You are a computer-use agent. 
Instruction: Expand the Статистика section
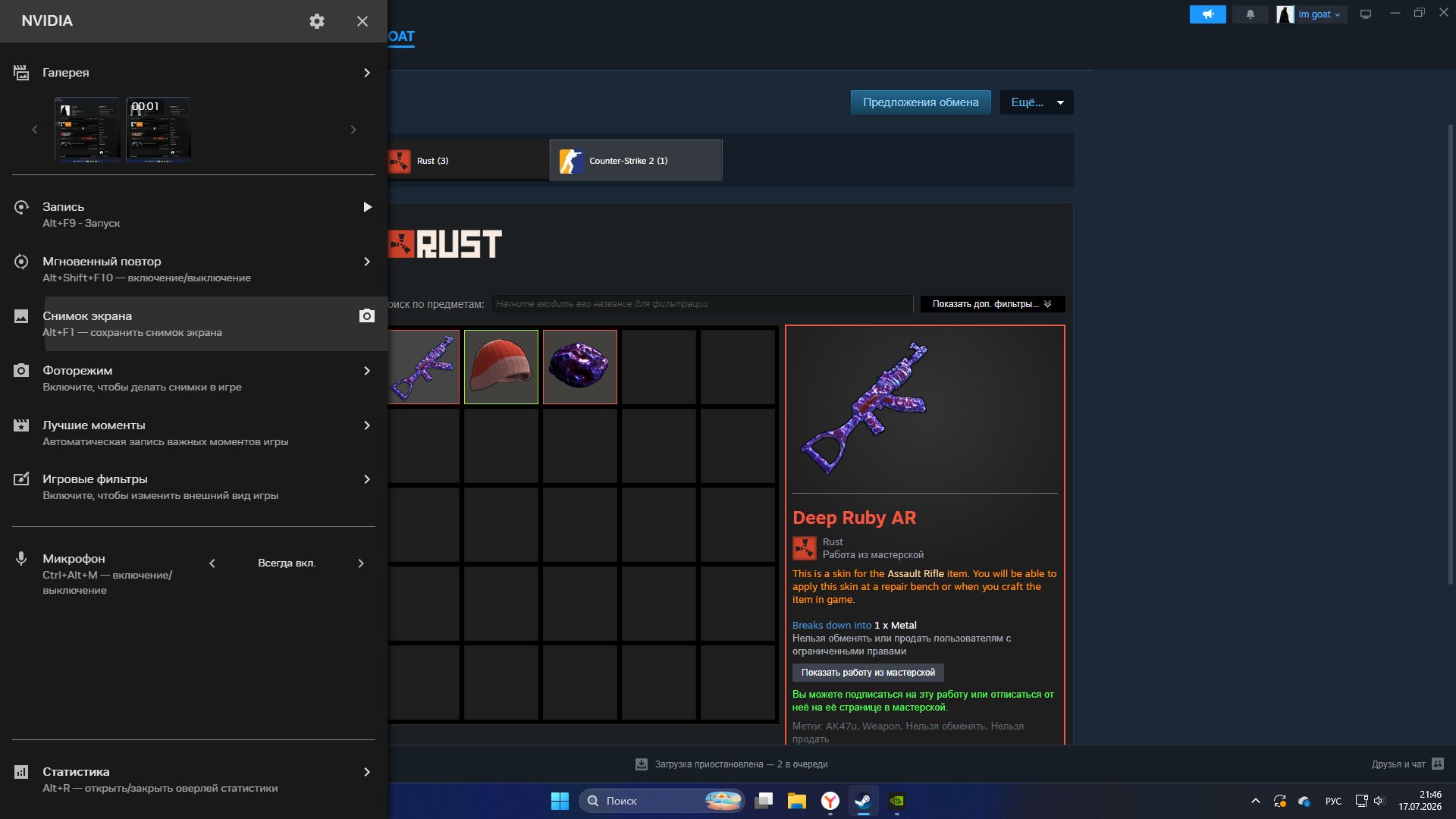[367, 772]
